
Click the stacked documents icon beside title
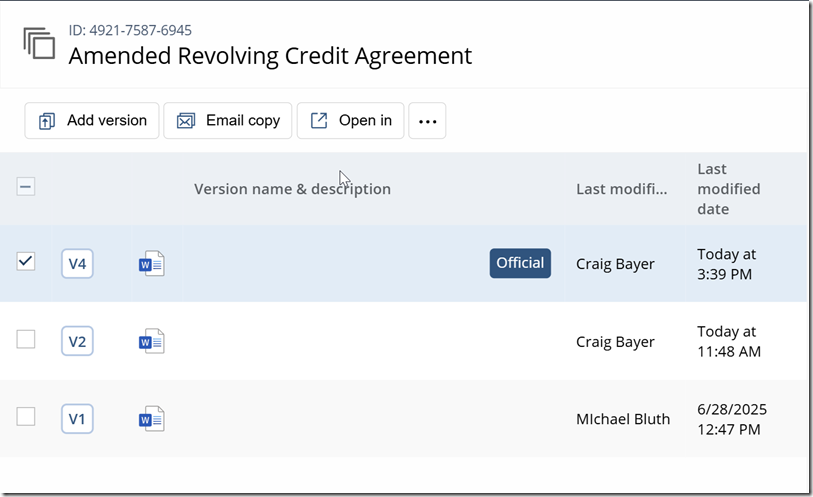(x=39, y=44)
